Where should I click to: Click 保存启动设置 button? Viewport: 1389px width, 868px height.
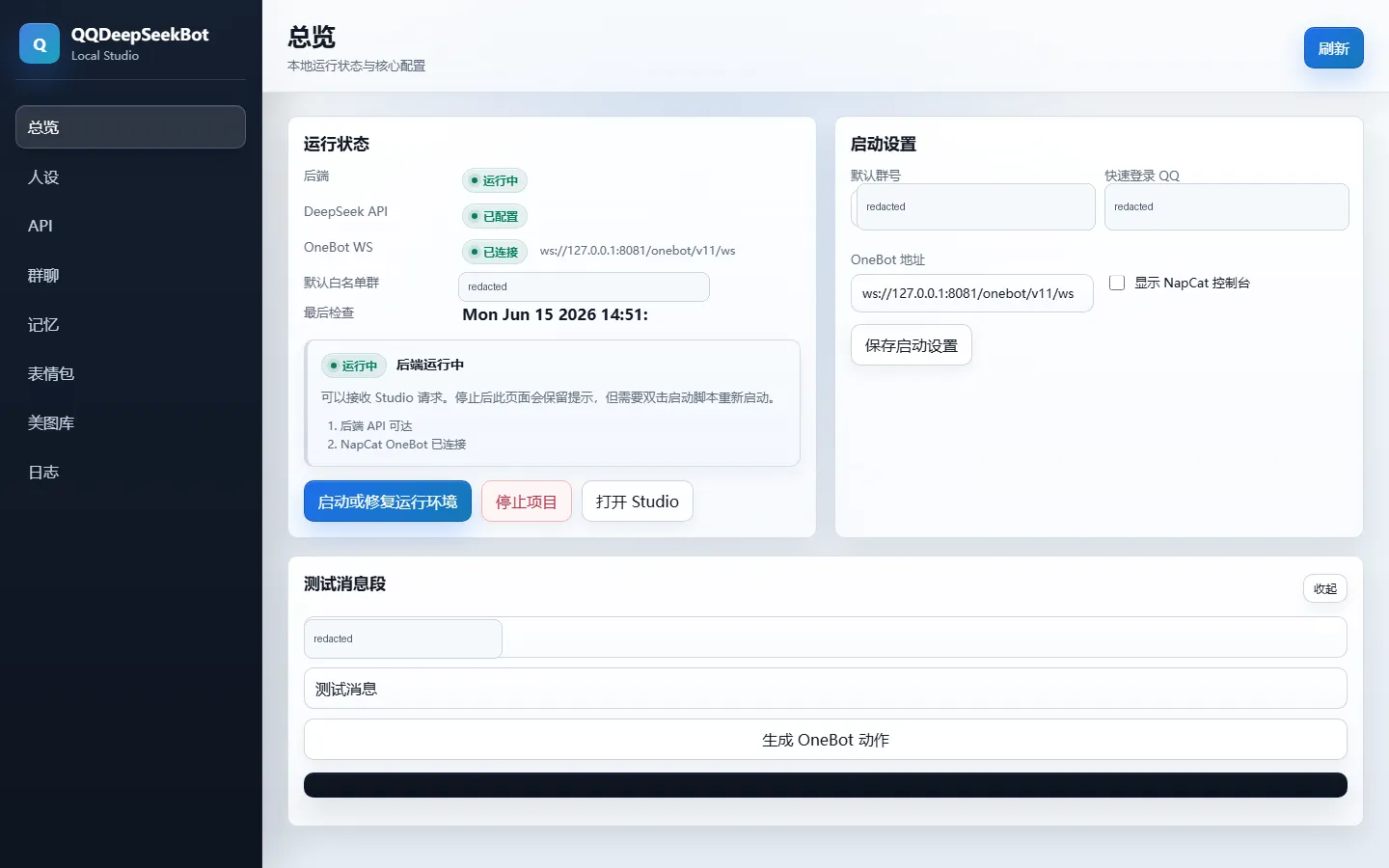coord(911,345)
